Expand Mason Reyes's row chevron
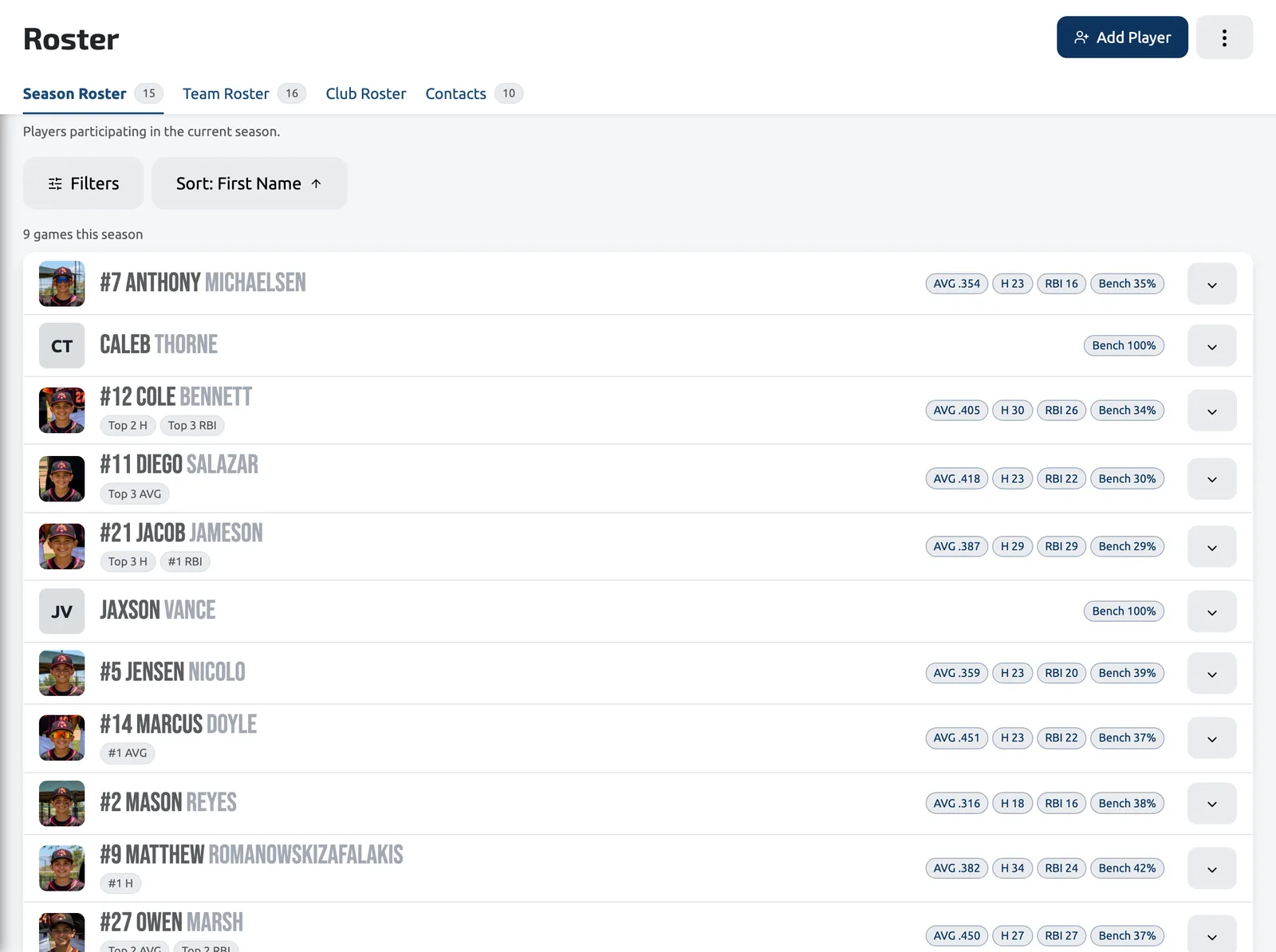The image size is (1276, 952). (1212, 804)
